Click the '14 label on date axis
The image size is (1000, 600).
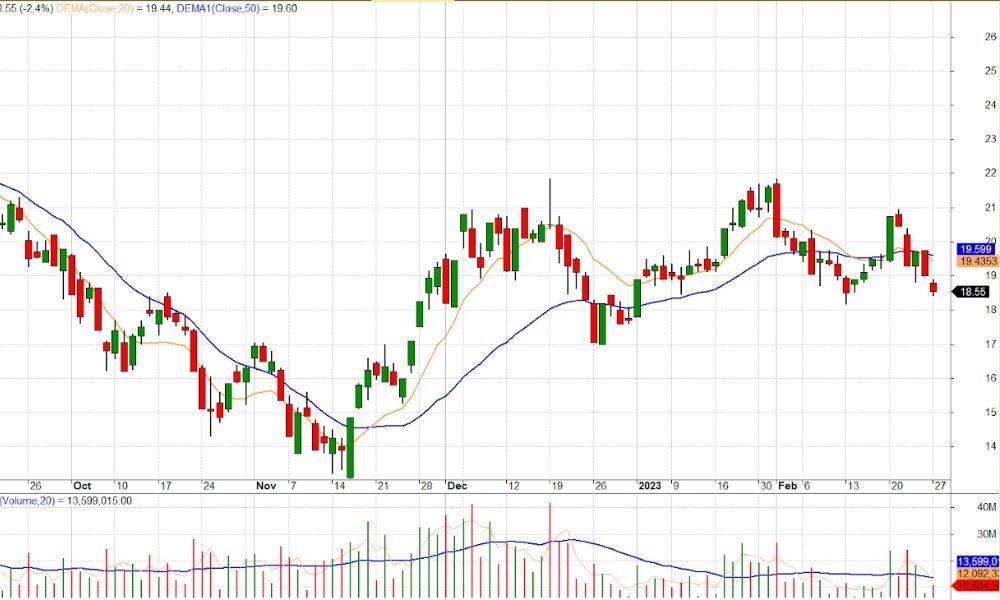click(338, 486)
